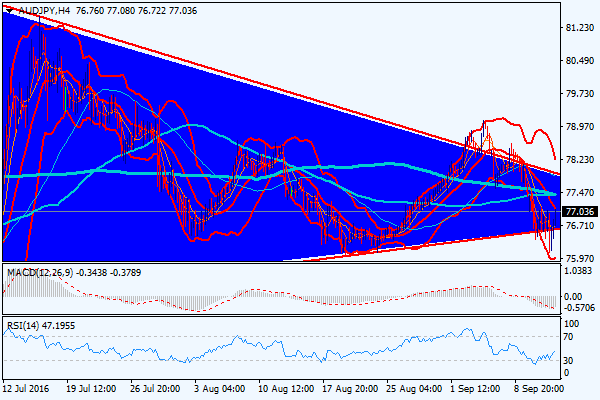Click the 12 Jul 2016 date label

(x=26, y=389)
